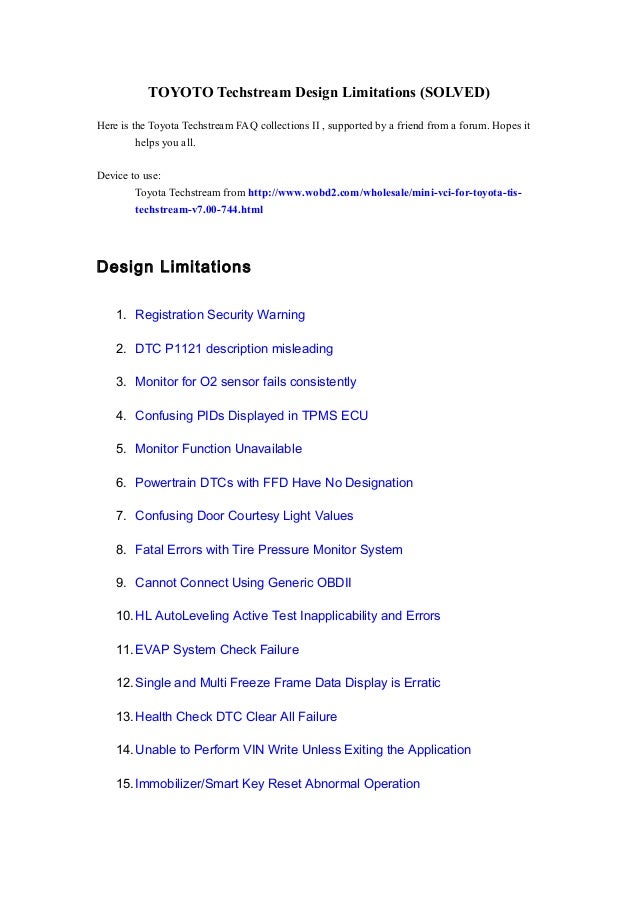Open 'Single and Multi Freeze Frame Data Display is Erratic'
Image resolution: width=638 pixels, height=903 pixels.
pyautogui.click(x=287, y=682)
